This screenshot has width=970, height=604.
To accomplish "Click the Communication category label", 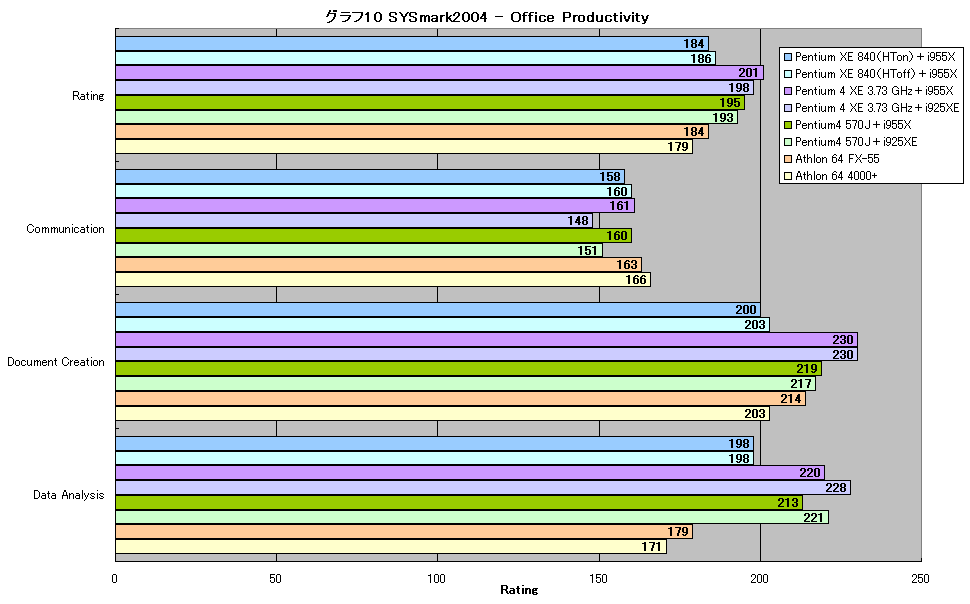I will (65, 229).
